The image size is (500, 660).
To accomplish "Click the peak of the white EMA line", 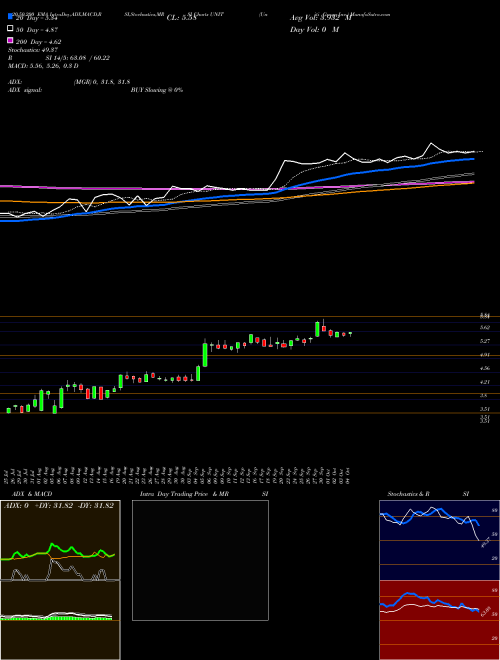I will 431,144.
